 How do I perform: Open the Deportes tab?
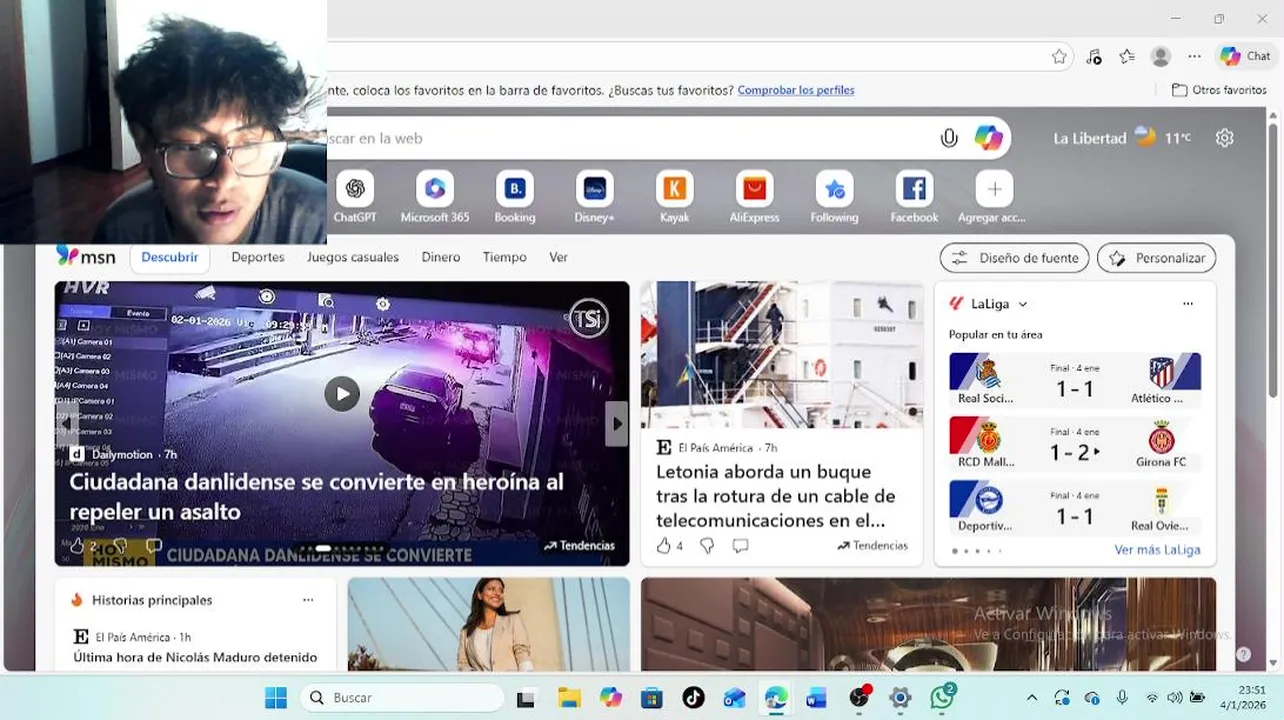258,257
